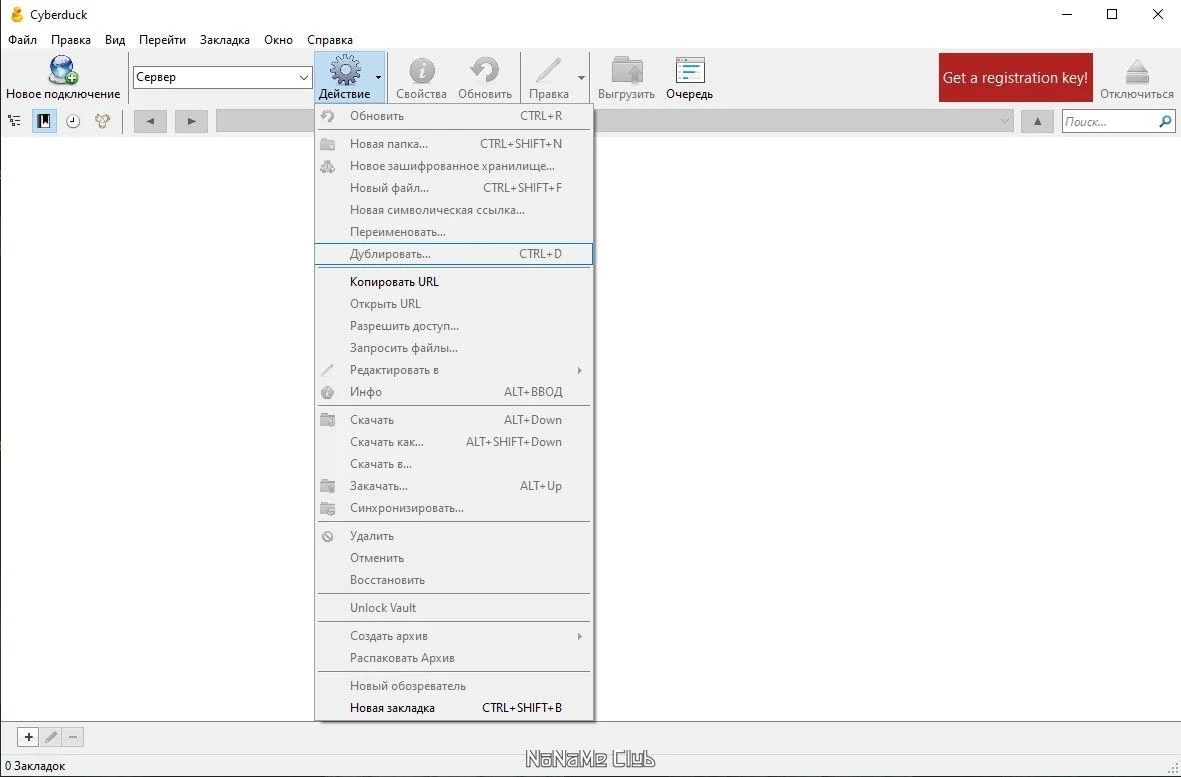The width and height of the screenshot is (1181, 777).
Task: Open the Закладка menu
Action: pyautogui.click(x=224, y=40)
